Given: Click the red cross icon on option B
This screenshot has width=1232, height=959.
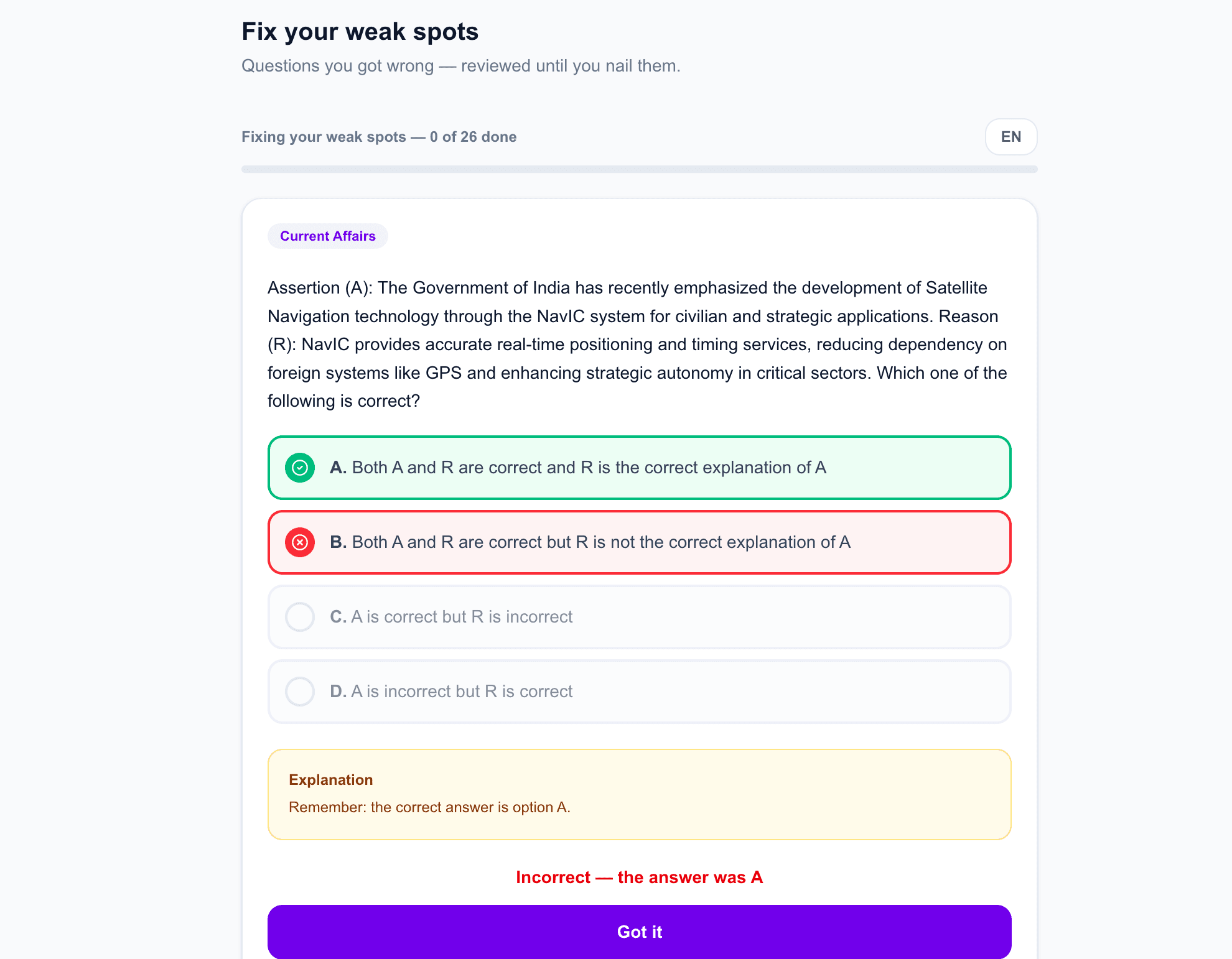Looking at the screenshot, I should click(x=300, y=542).
